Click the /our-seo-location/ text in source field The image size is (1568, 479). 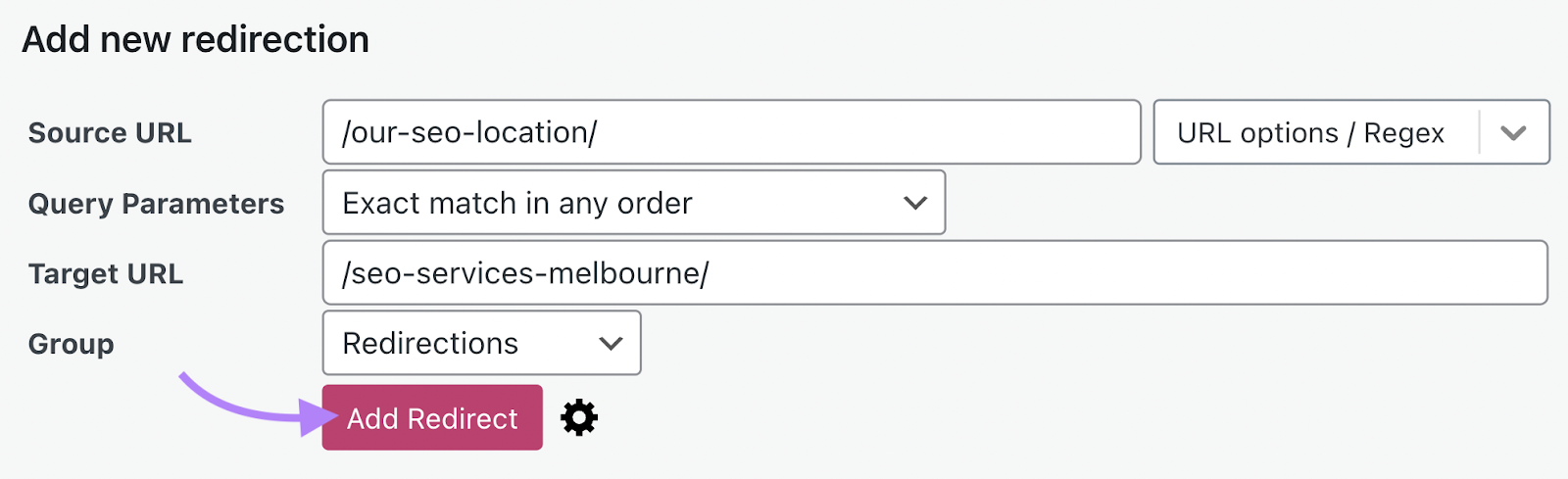[469, 132]
